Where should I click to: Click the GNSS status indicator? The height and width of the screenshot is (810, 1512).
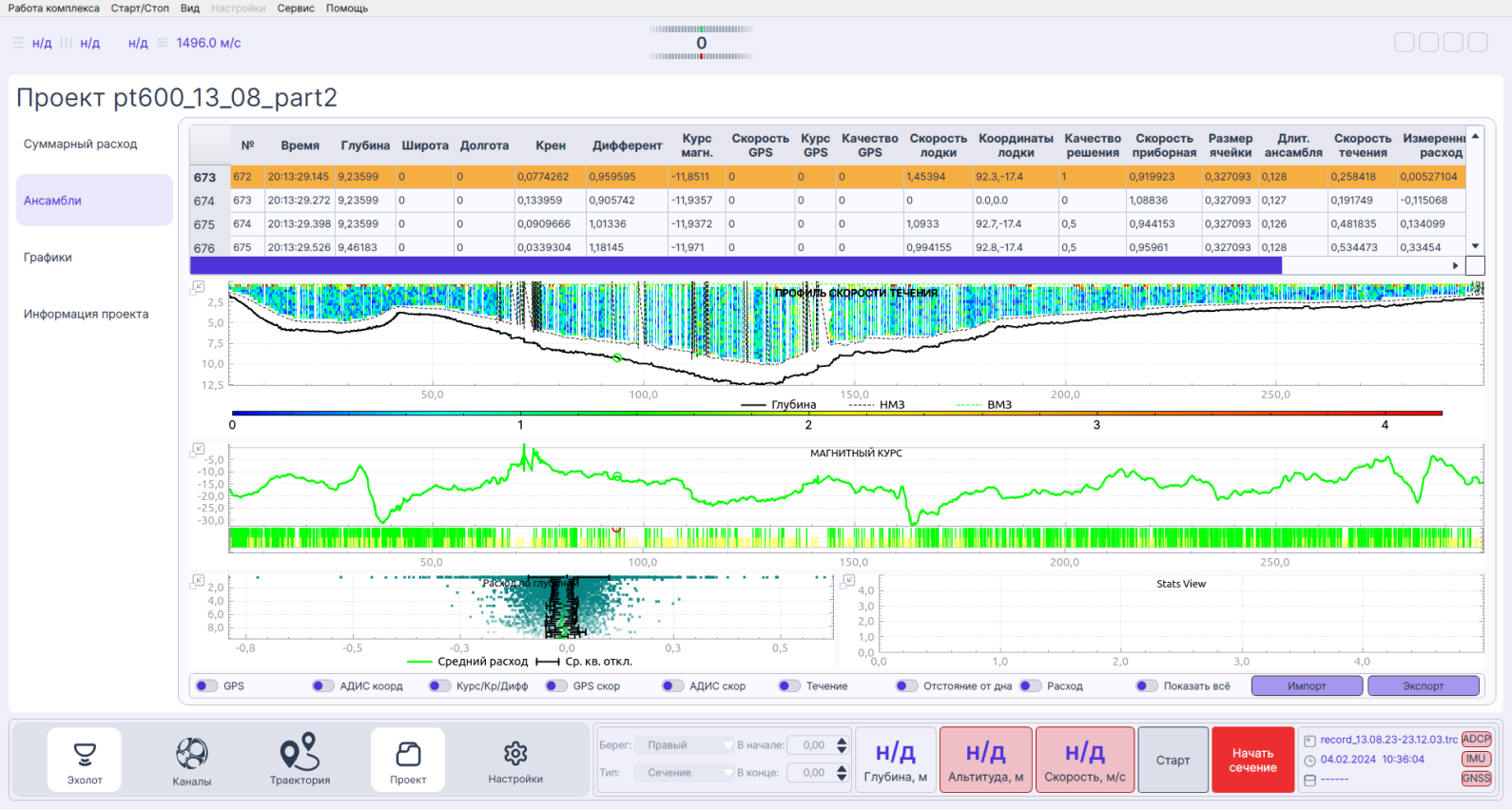[1476, 778]
